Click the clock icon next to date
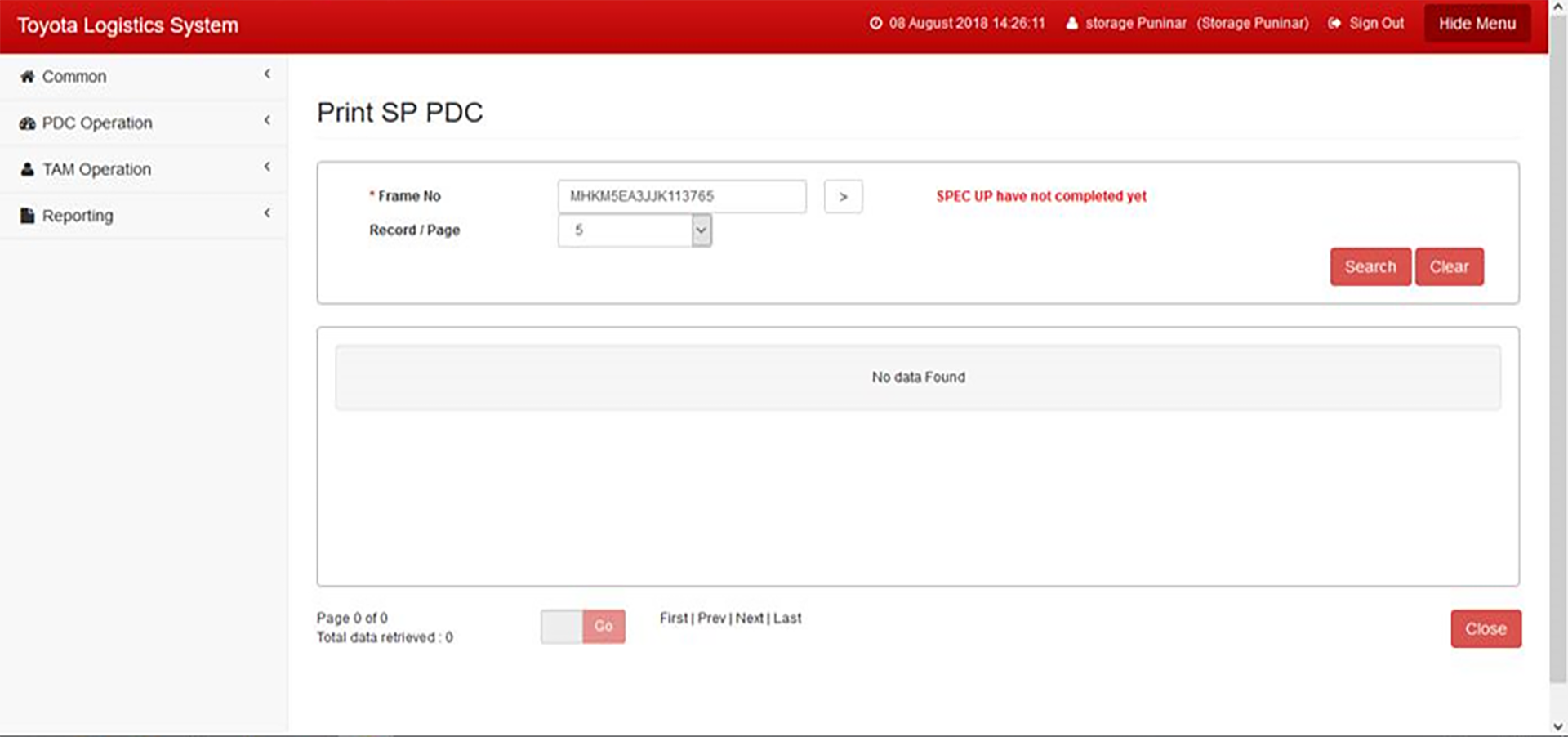 point(875,24)
